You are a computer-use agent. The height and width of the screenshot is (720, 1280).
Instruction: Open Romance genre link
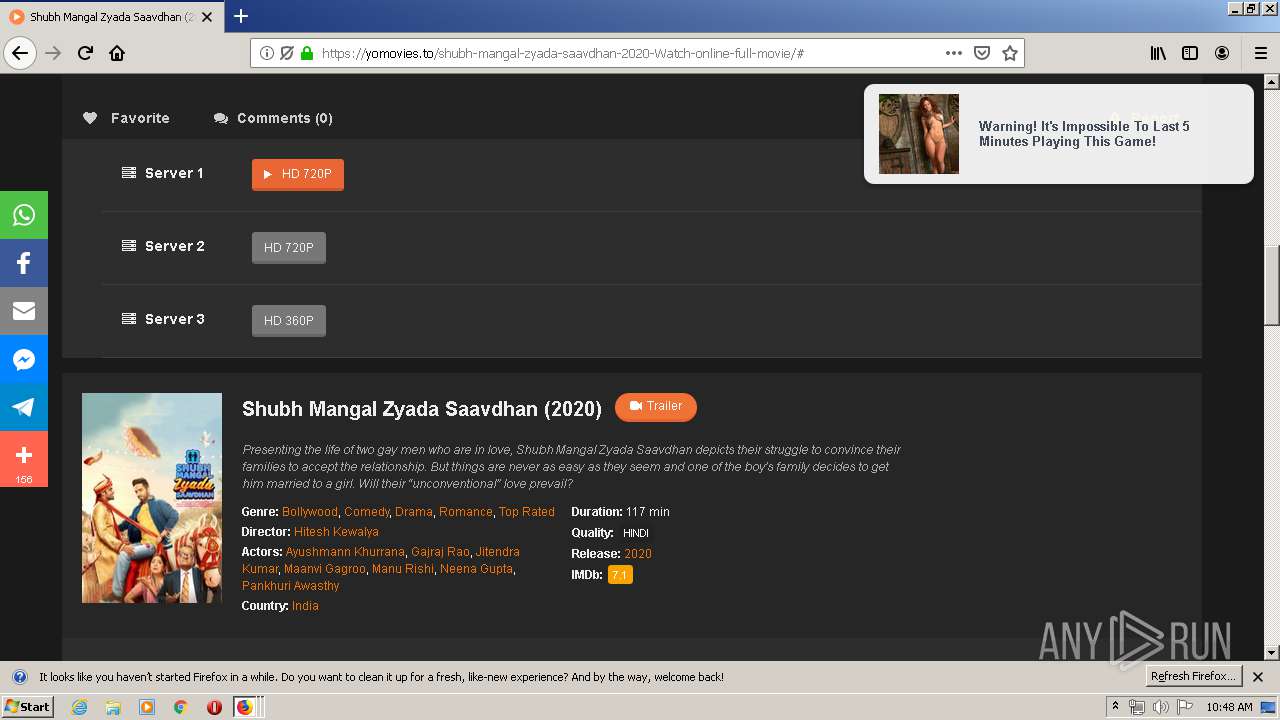coord(466,512)
